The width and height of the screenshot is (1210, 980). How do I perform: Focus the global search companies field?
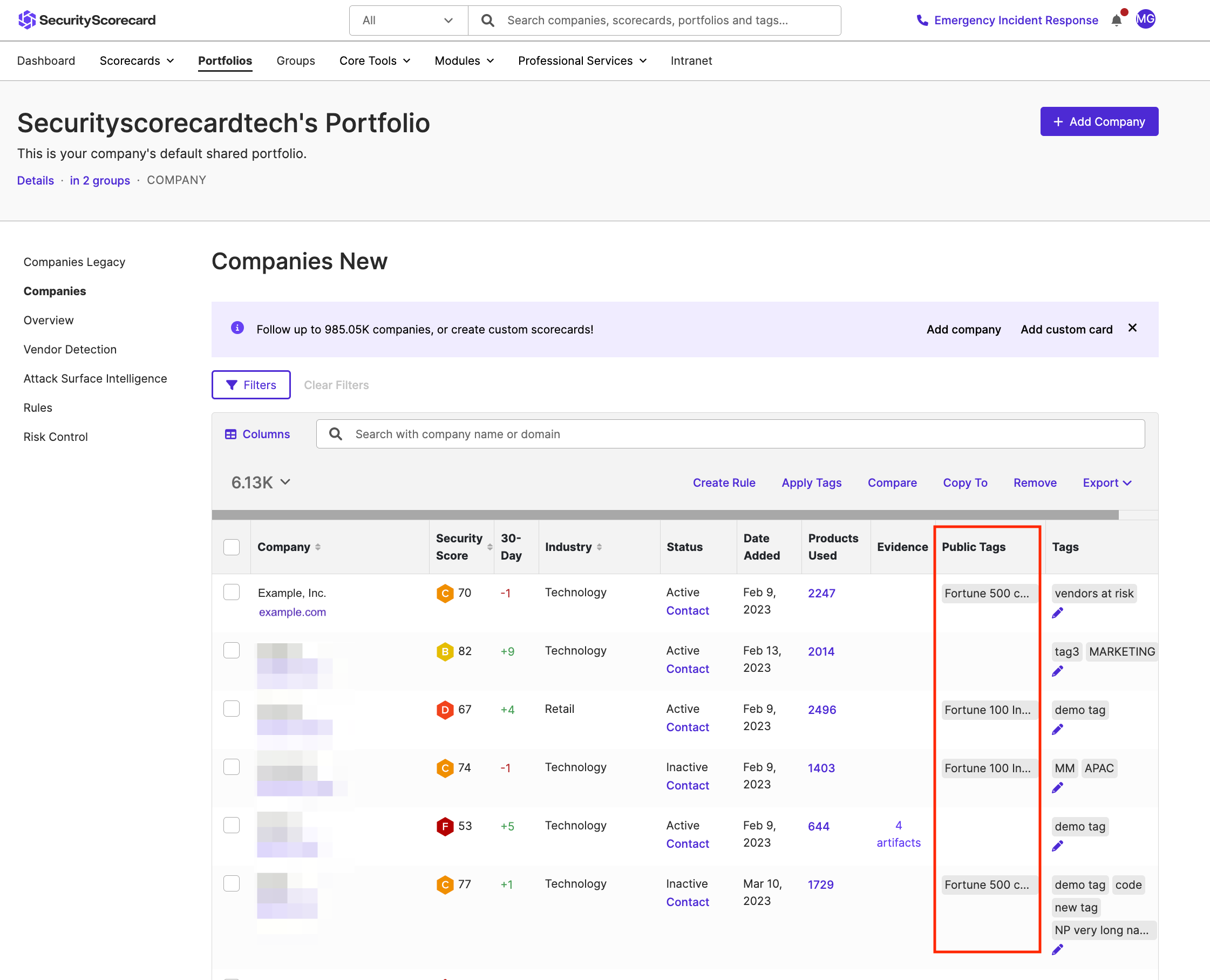655,21
